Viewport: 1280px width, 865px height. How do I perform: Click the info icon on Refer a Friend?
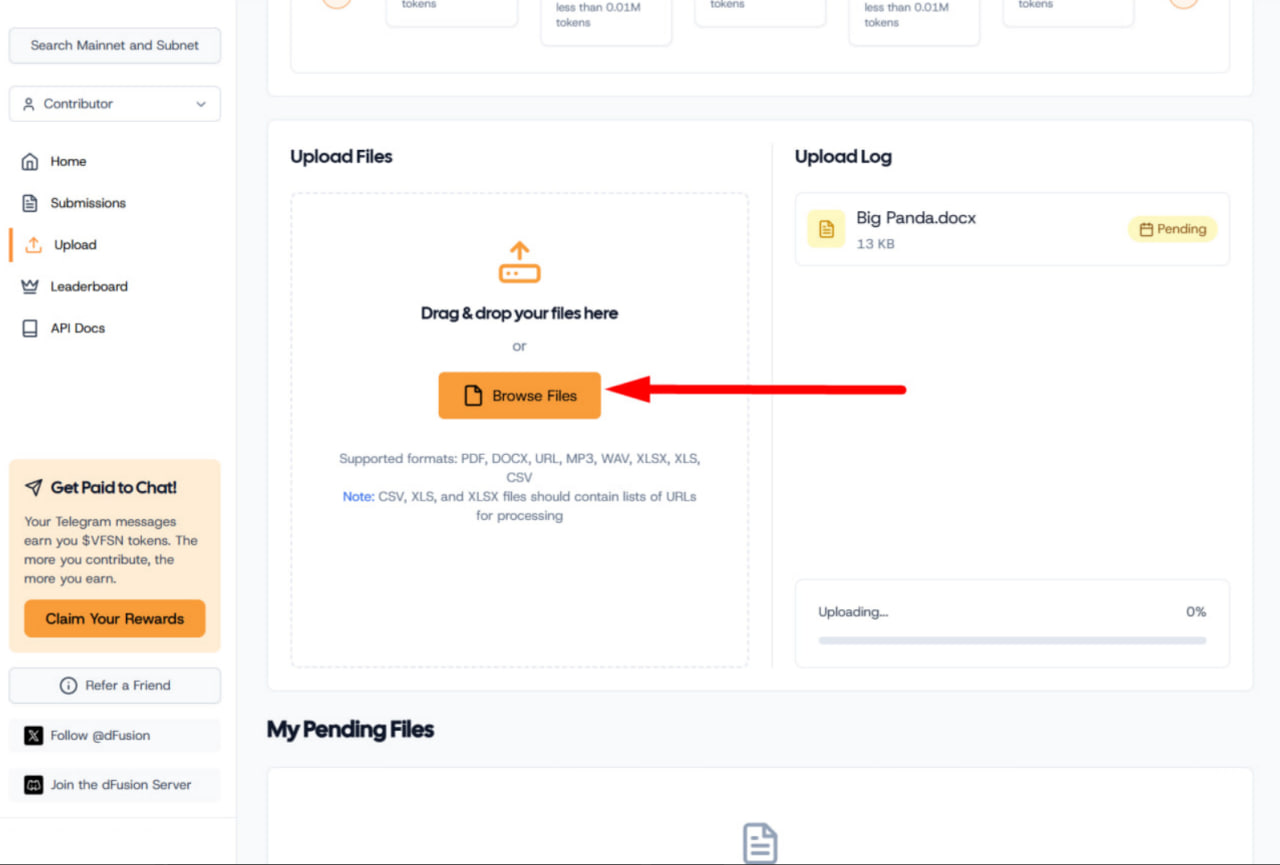(x=68, y=686)
